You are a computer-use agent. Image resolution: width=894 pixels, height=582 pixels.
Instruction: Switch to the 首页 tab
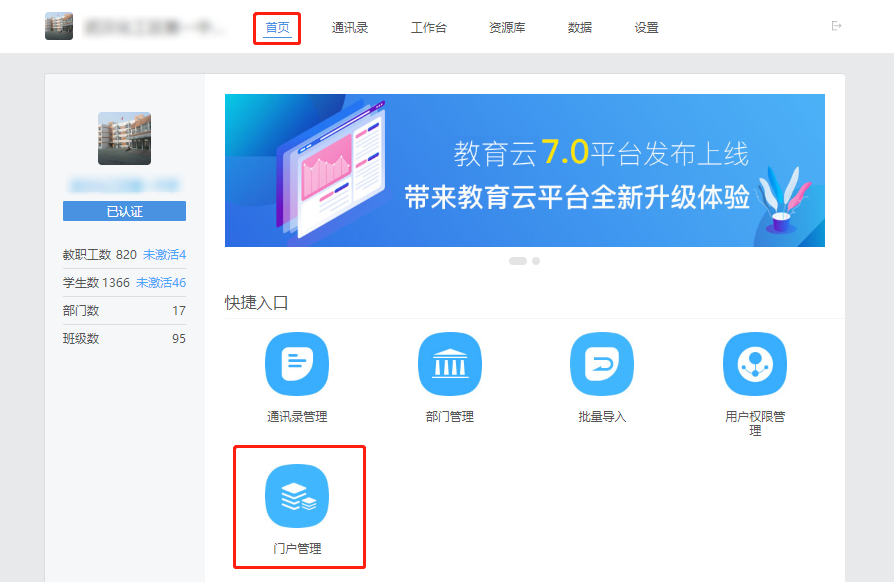tap(277, 27)
